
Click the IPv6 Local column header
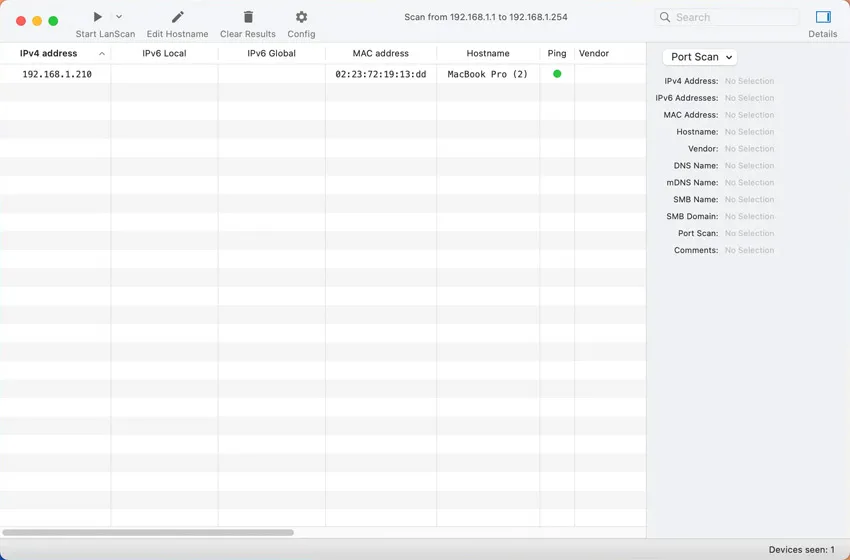coord(164,53)
